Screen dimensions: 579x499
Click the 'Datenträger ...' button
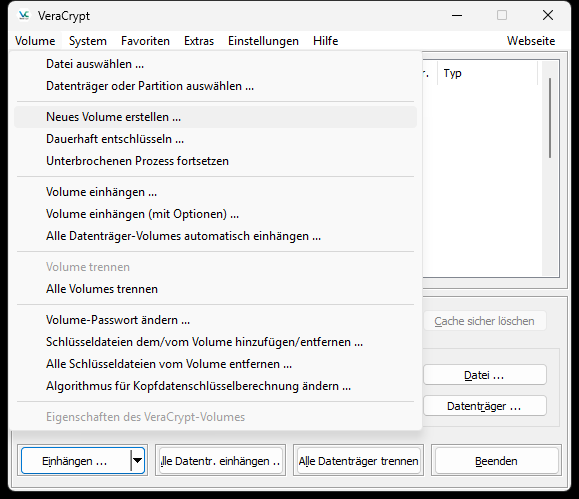[x=484, y=406]
